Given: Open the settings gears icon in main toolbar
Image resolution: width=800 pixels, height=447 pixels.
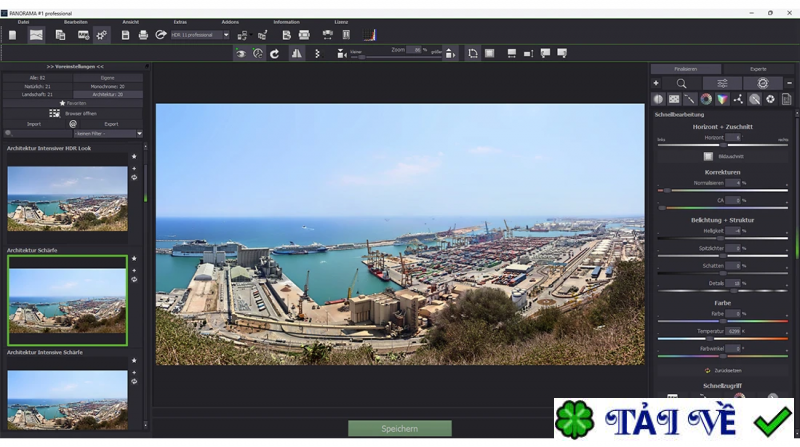Looking at the screenshot, I should (x=102, y=35).
